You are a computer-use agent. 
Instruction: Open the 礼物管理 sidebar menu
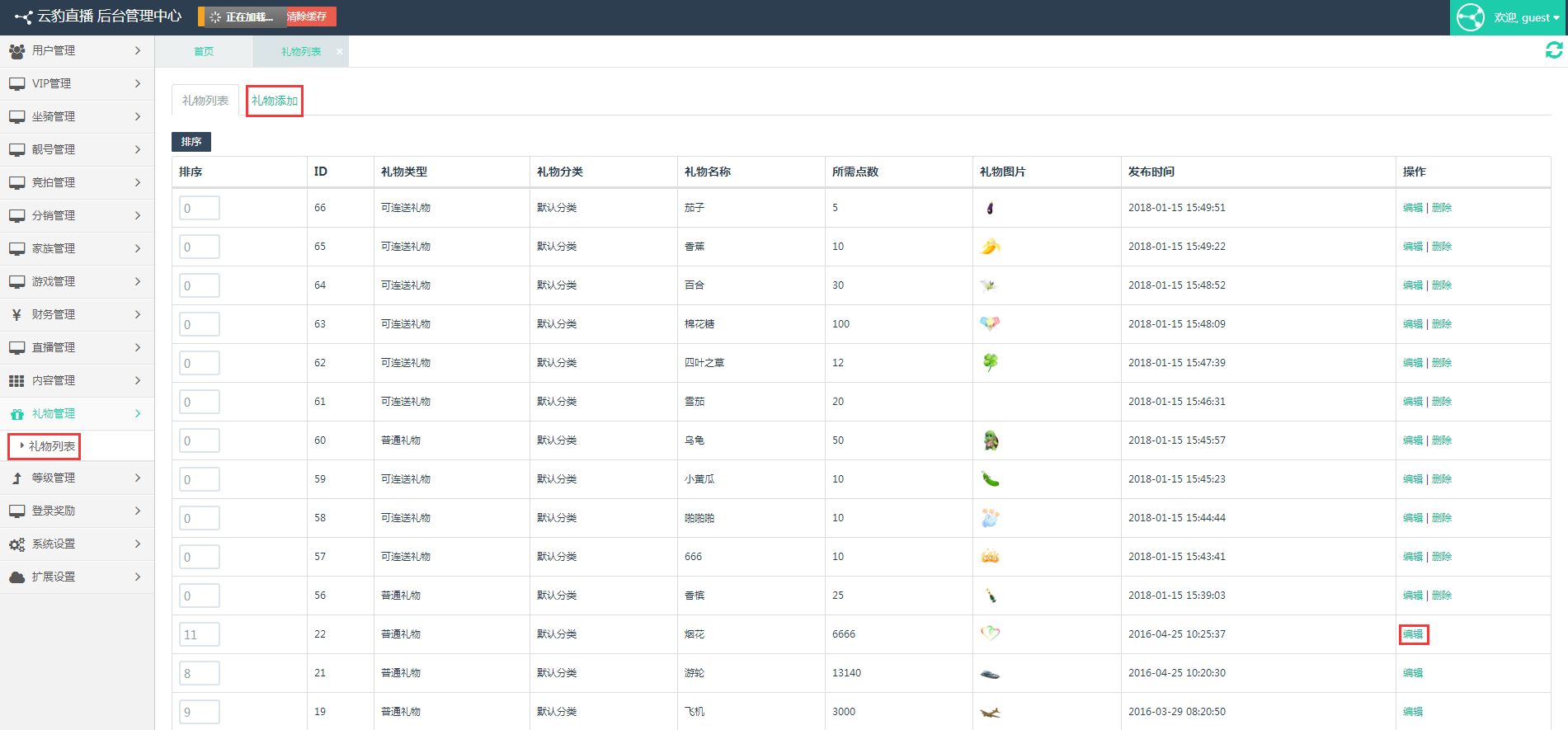click(77, 413)
